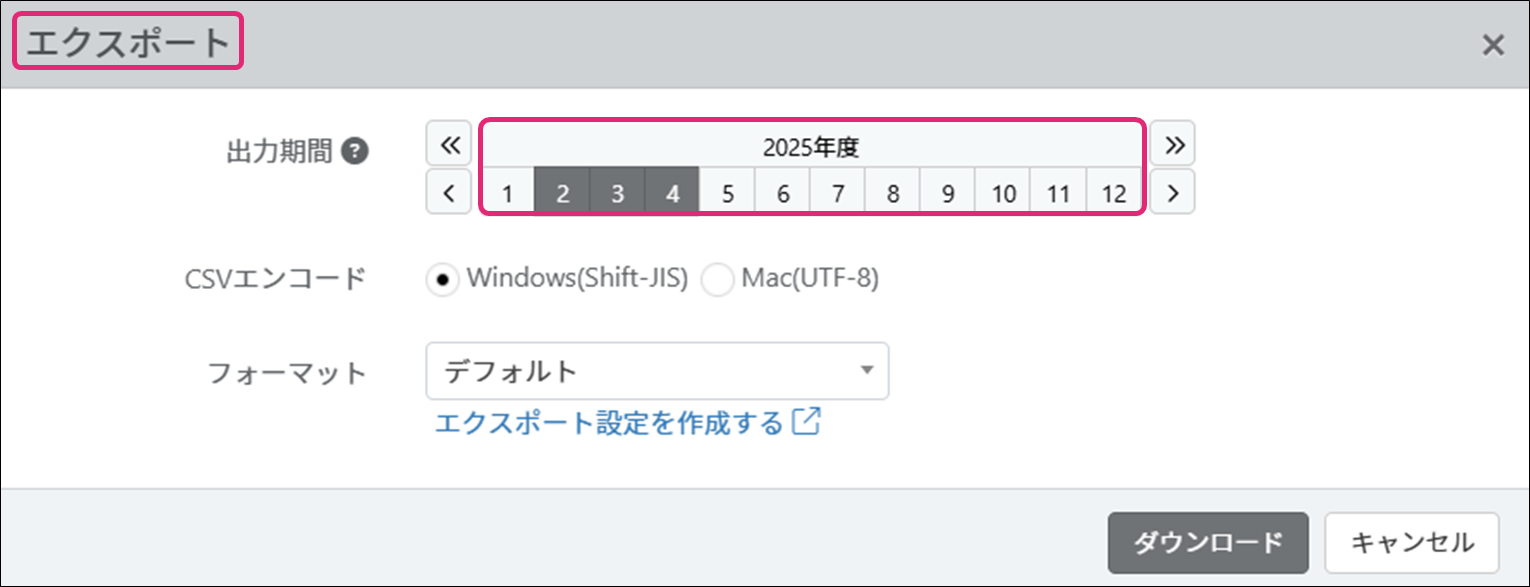
Task: Open the フォーマット dropdown showing デフォルト
Action: [640, 371]
